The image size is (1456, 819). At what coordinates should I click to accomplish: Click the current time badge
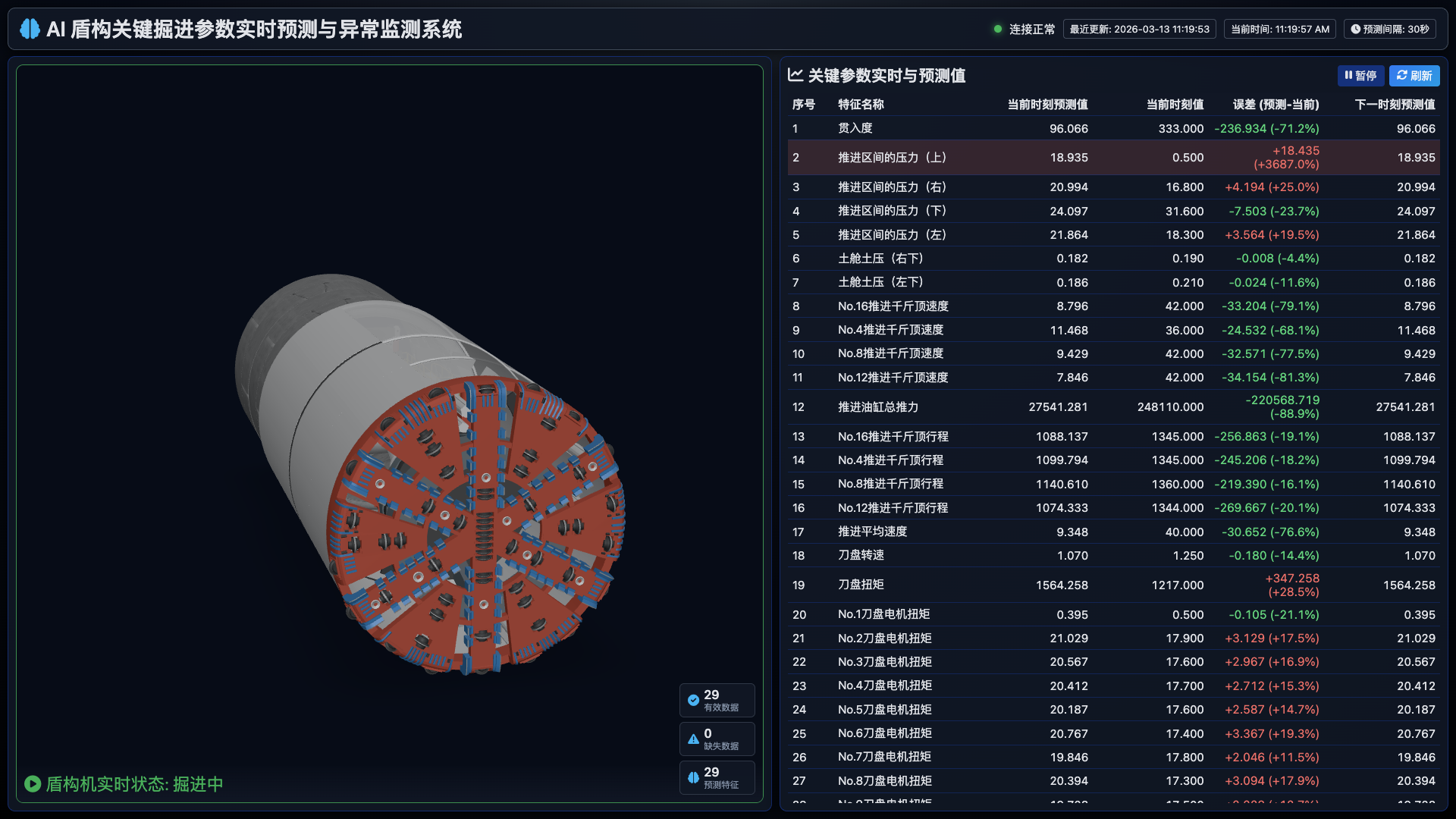coord(1279,29)
